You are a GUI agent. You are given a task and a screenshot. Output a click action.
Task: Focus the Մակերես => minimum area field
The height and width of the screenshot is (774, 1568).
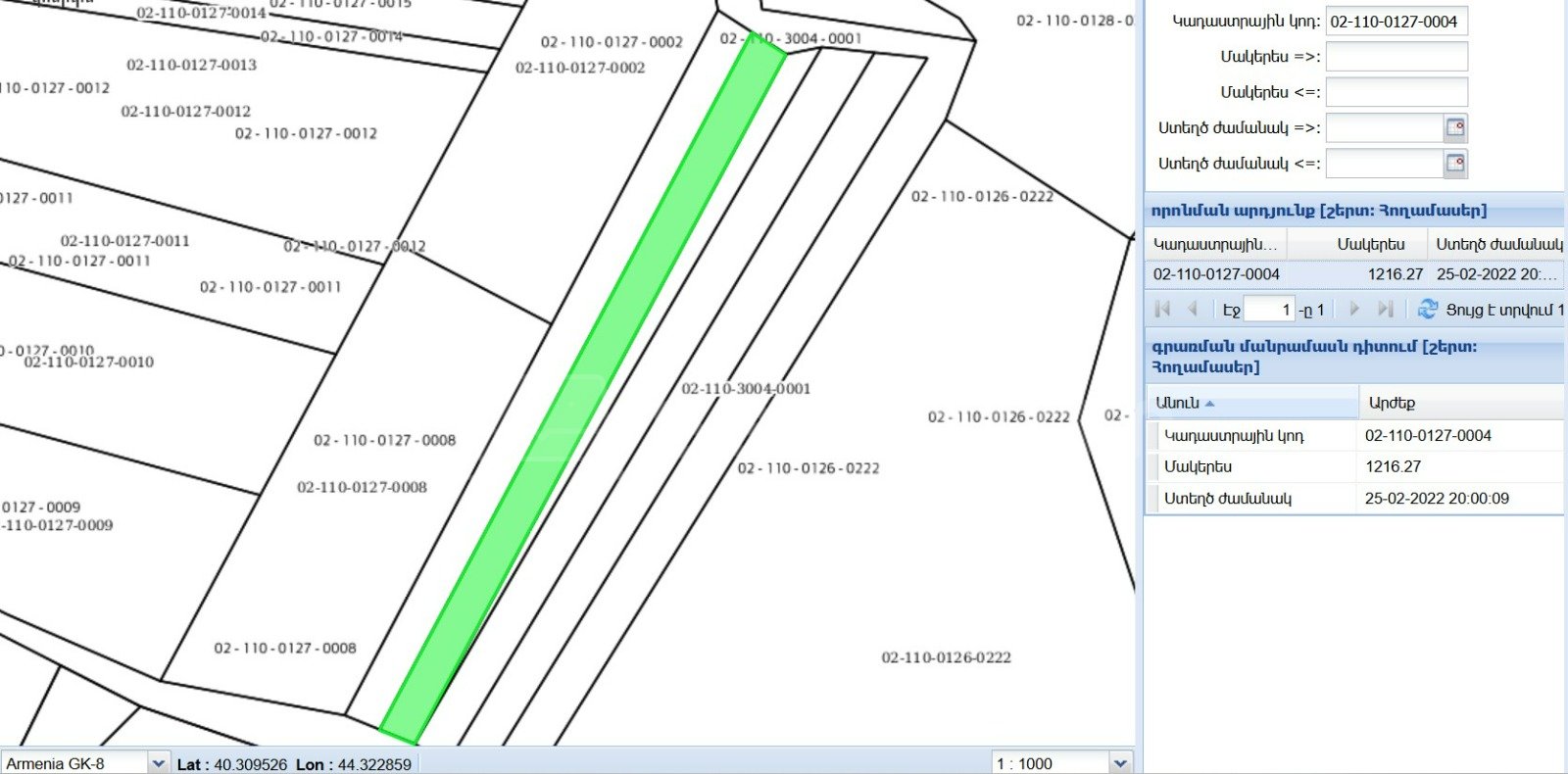click(x=1396, y=57)
